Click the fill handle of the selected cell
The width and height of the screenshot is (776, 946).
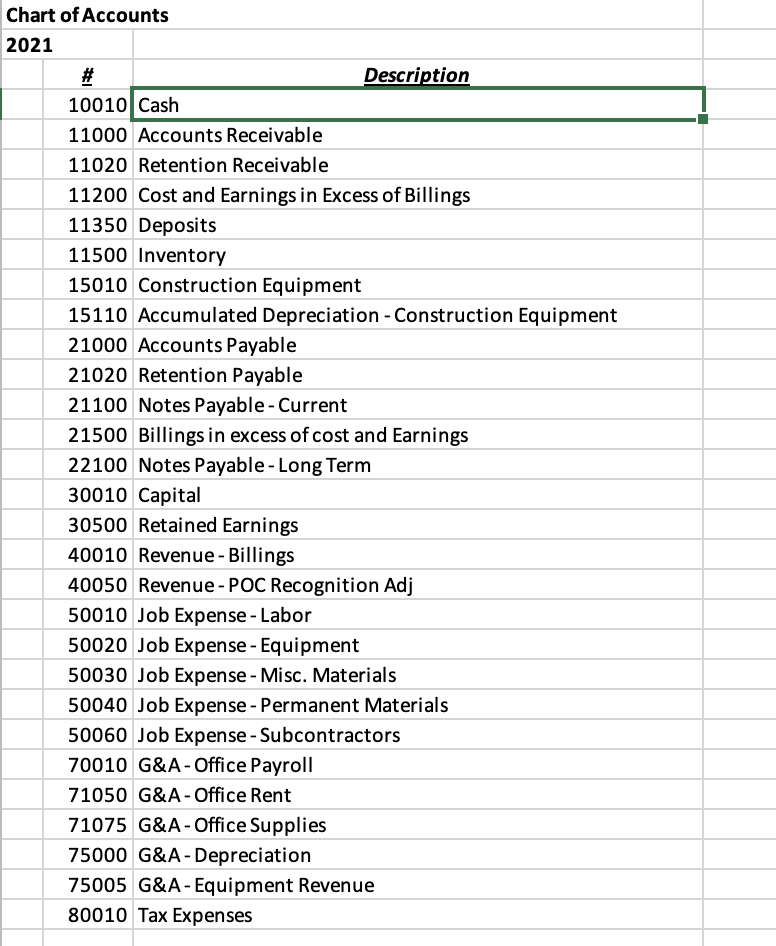[702, 119]
